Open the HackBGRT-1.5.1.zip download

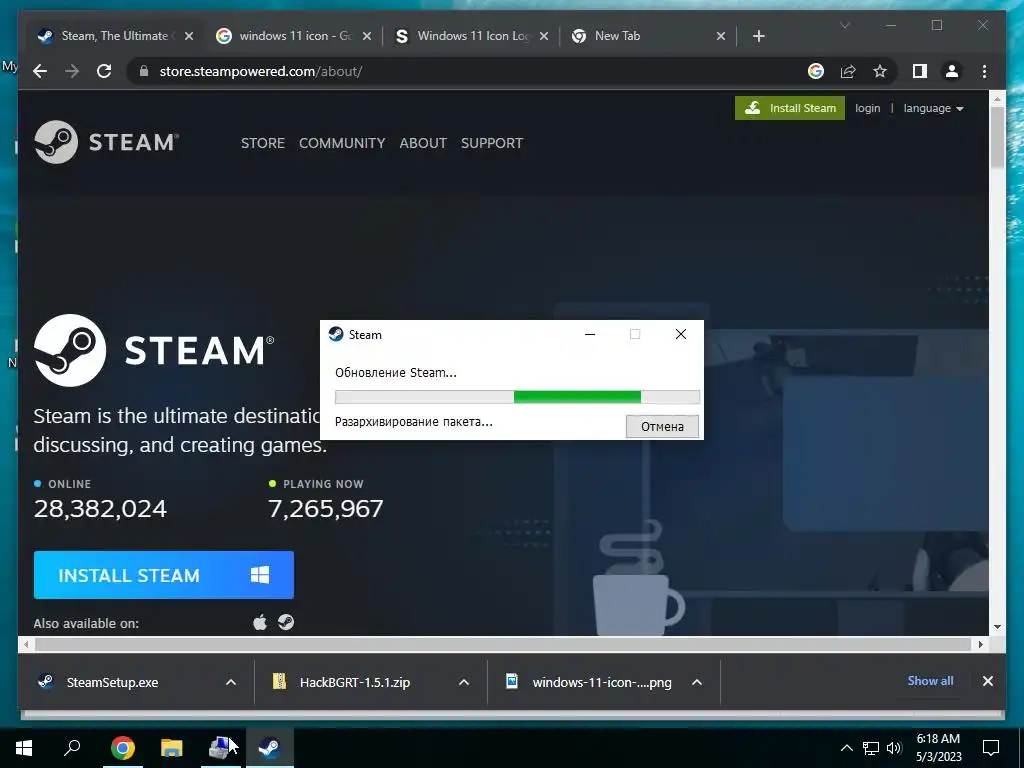point(355,682)
